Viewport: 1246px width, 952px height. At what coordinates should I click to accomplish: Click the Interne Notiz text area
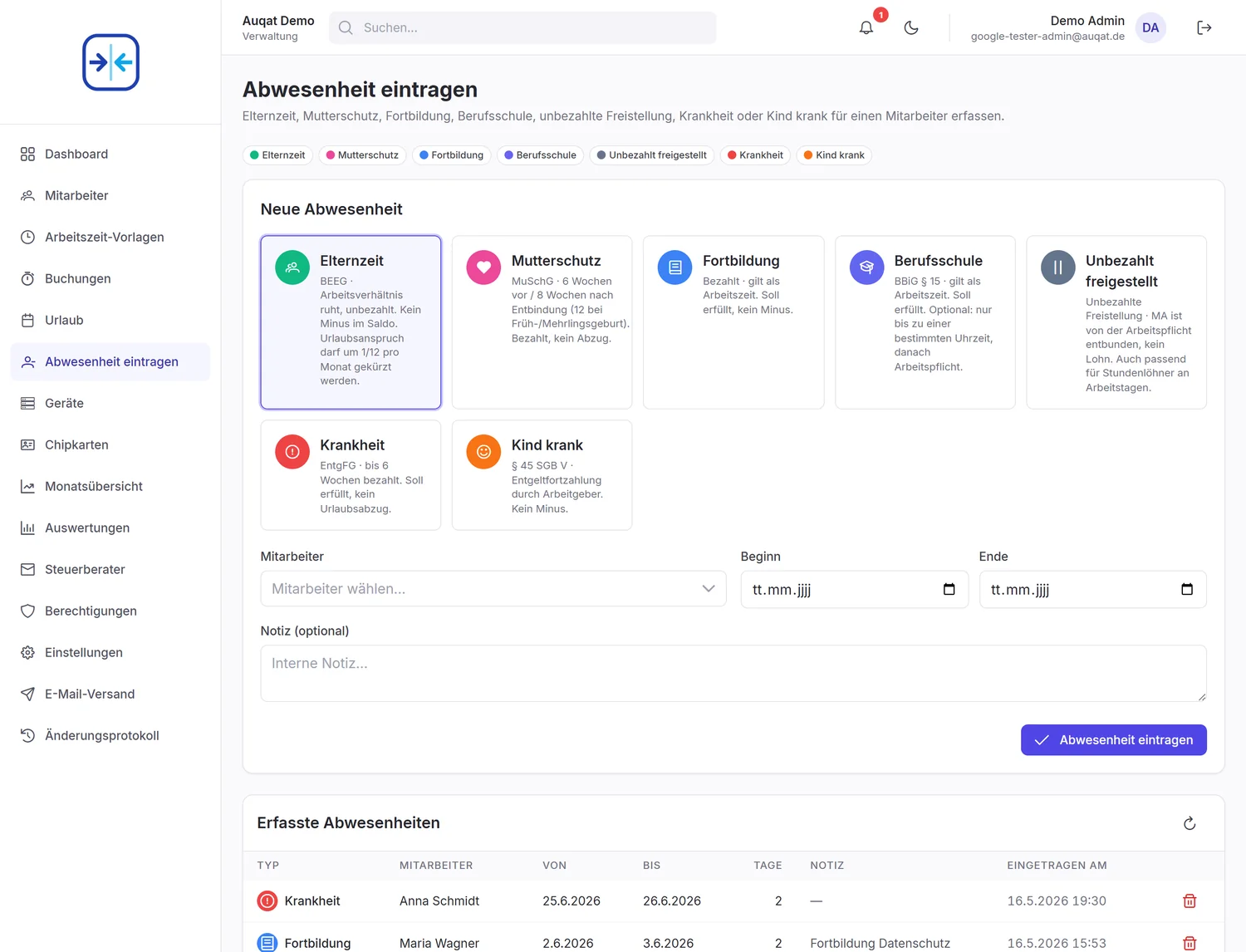[733, 674]
